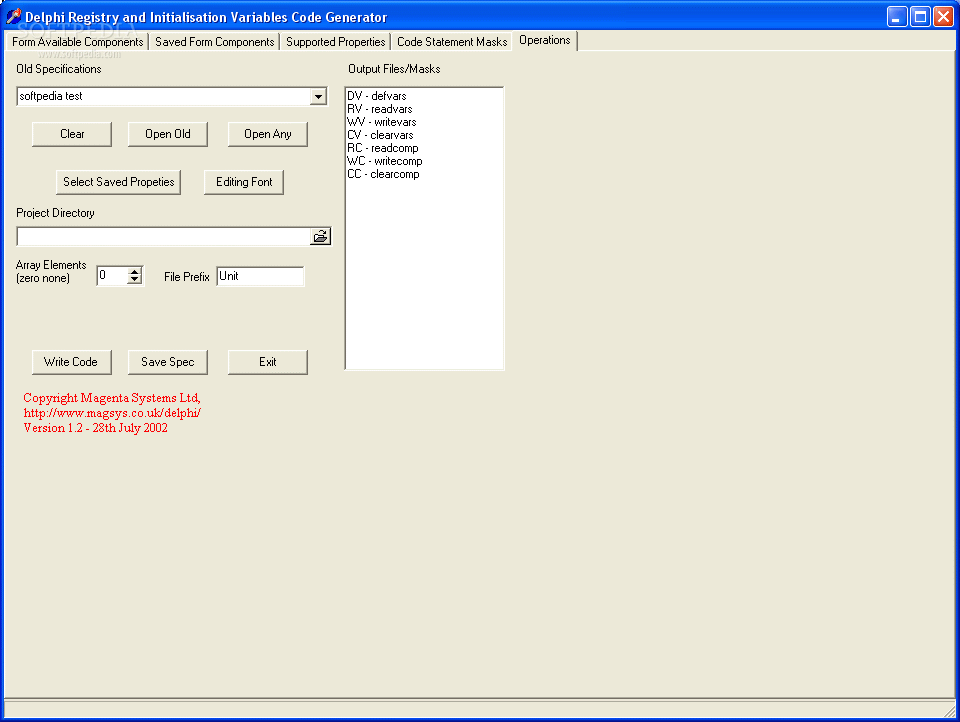Click the Exit button

[x=268, y=362]
